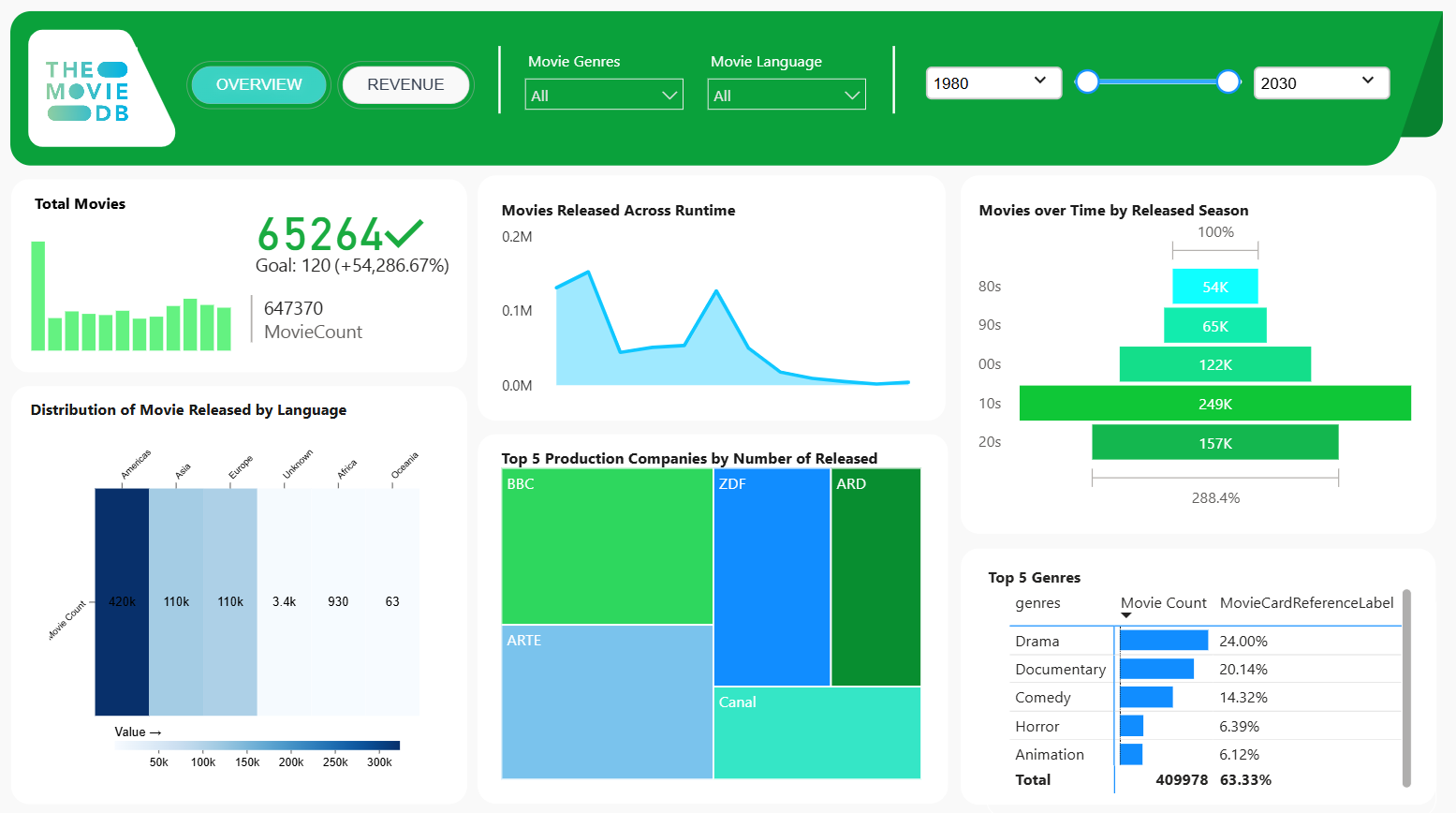The image size is (1456, 813).
Task: Click the Horror data bar
Action: [x=1131, y=726]
